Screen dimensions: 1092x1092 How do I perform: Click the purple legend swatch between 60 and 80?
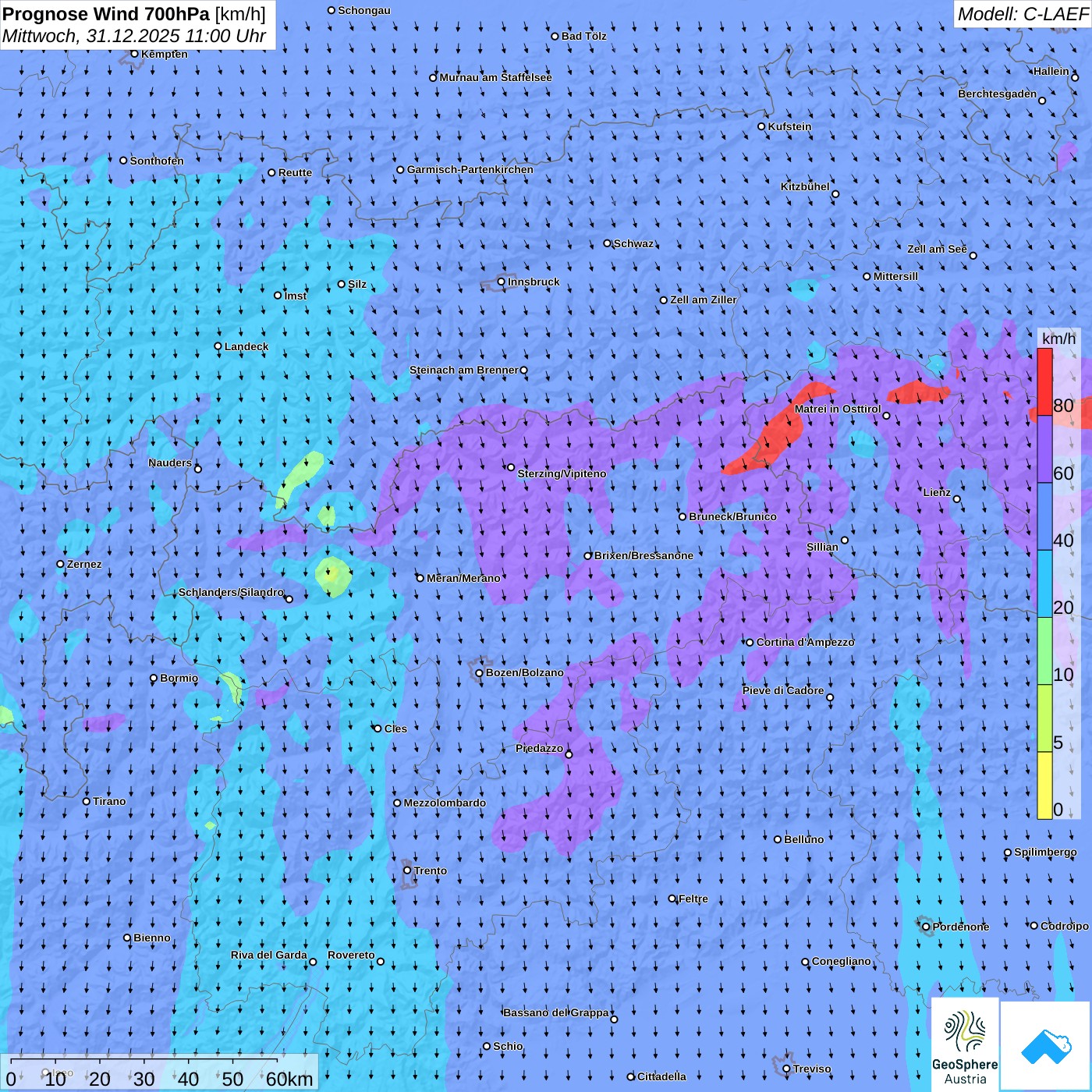point(1044,449)
